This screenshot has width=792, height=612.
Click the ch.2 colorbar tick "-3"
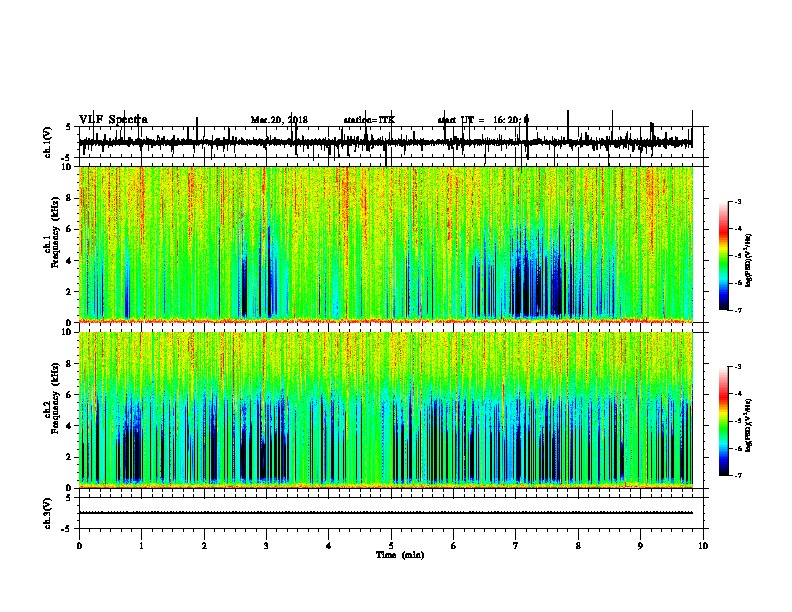tap(737, 367)
